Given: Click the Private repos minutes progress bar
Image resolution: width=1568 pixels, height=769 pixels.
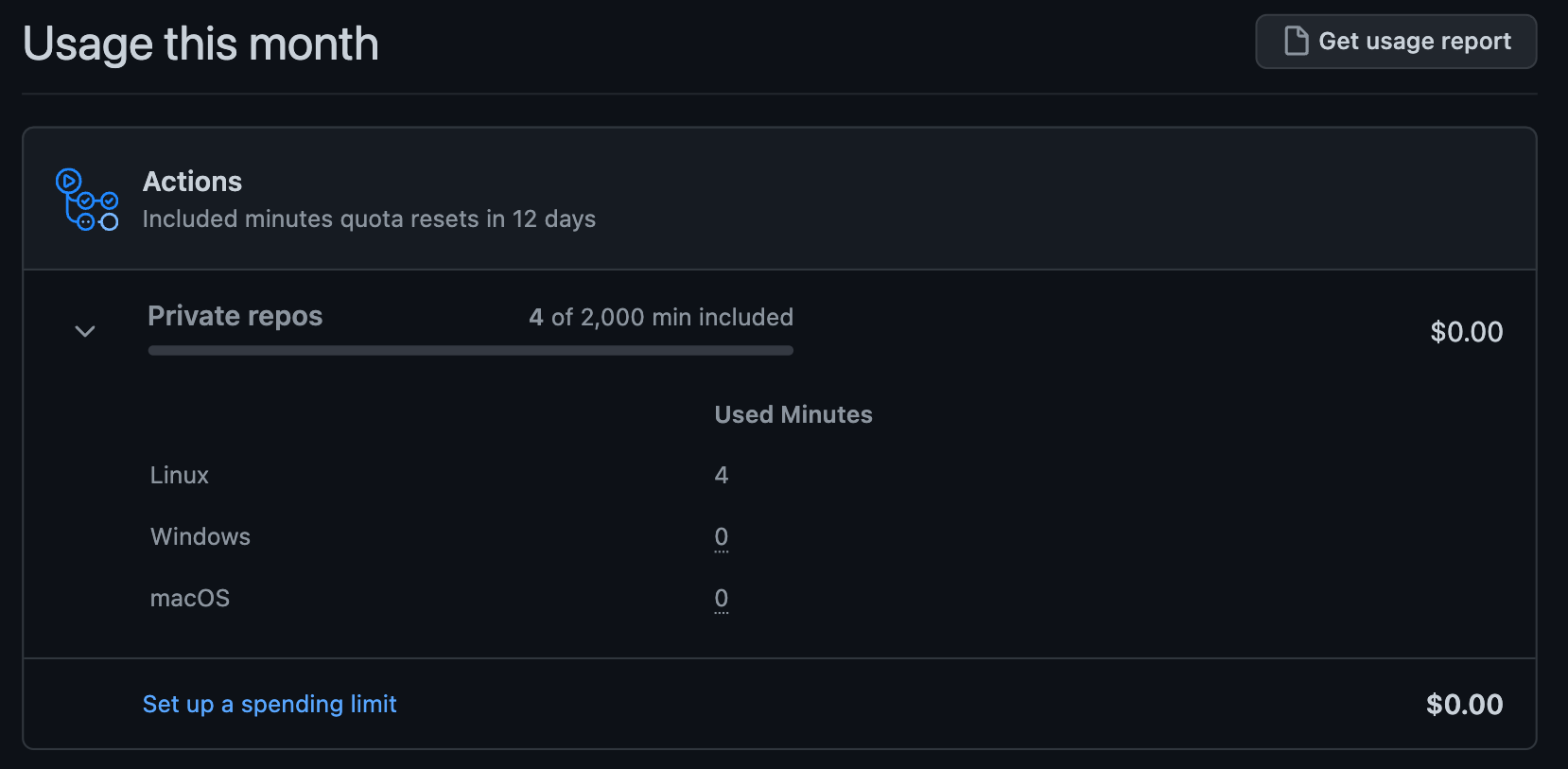Looking at the screenshot, I should point(470,351).
